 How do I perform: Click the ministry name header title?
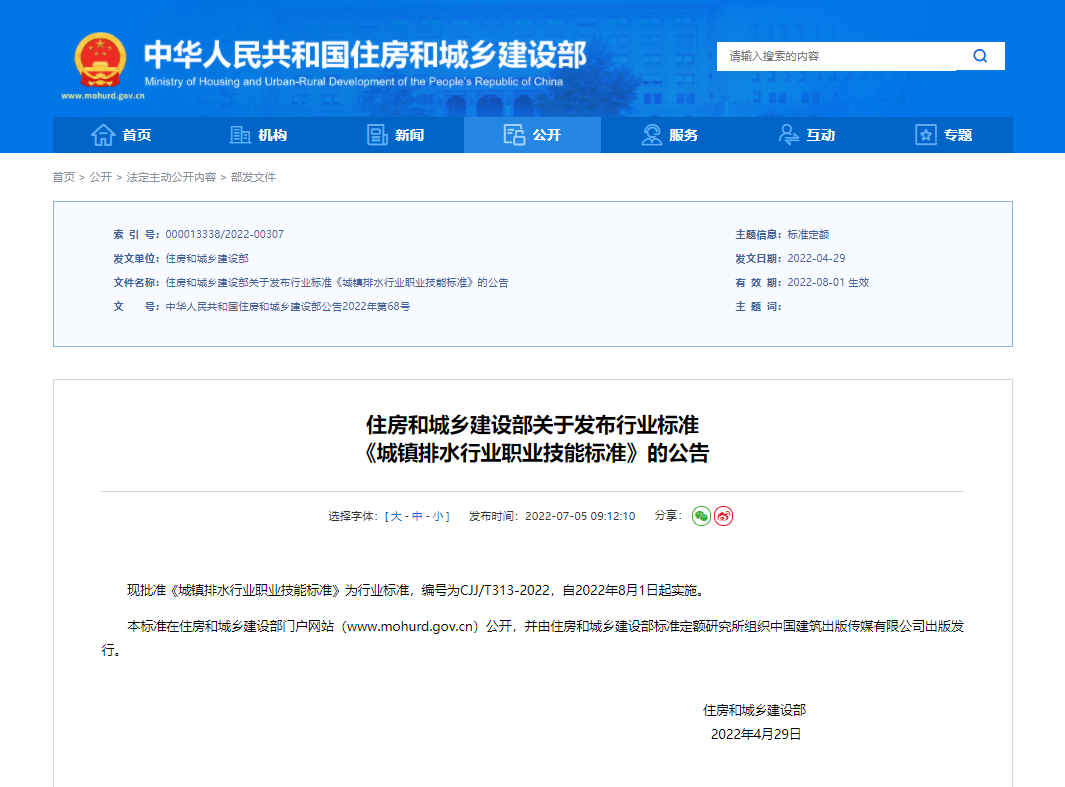365,54
